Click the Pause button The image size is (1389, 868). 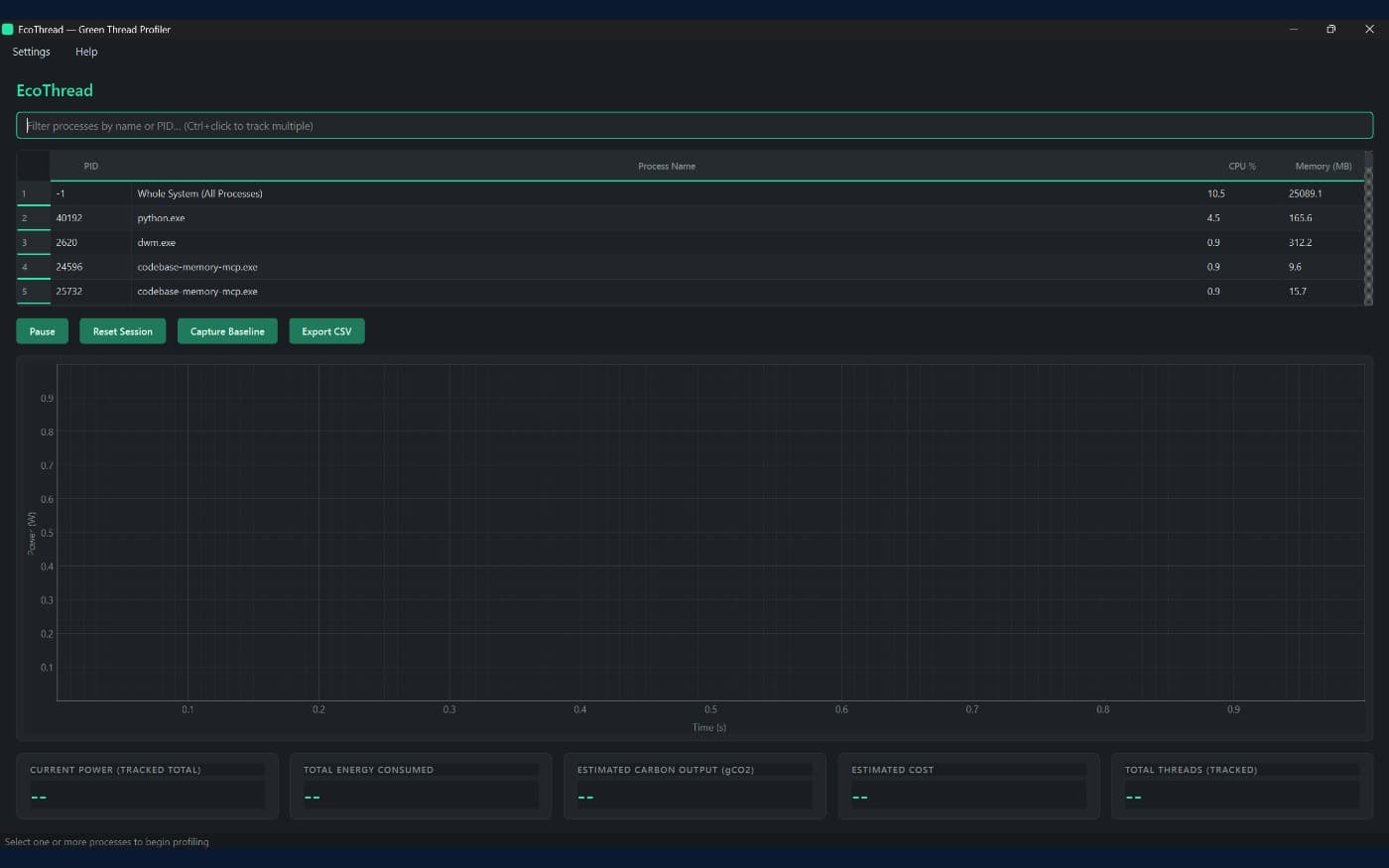point(42,331)
